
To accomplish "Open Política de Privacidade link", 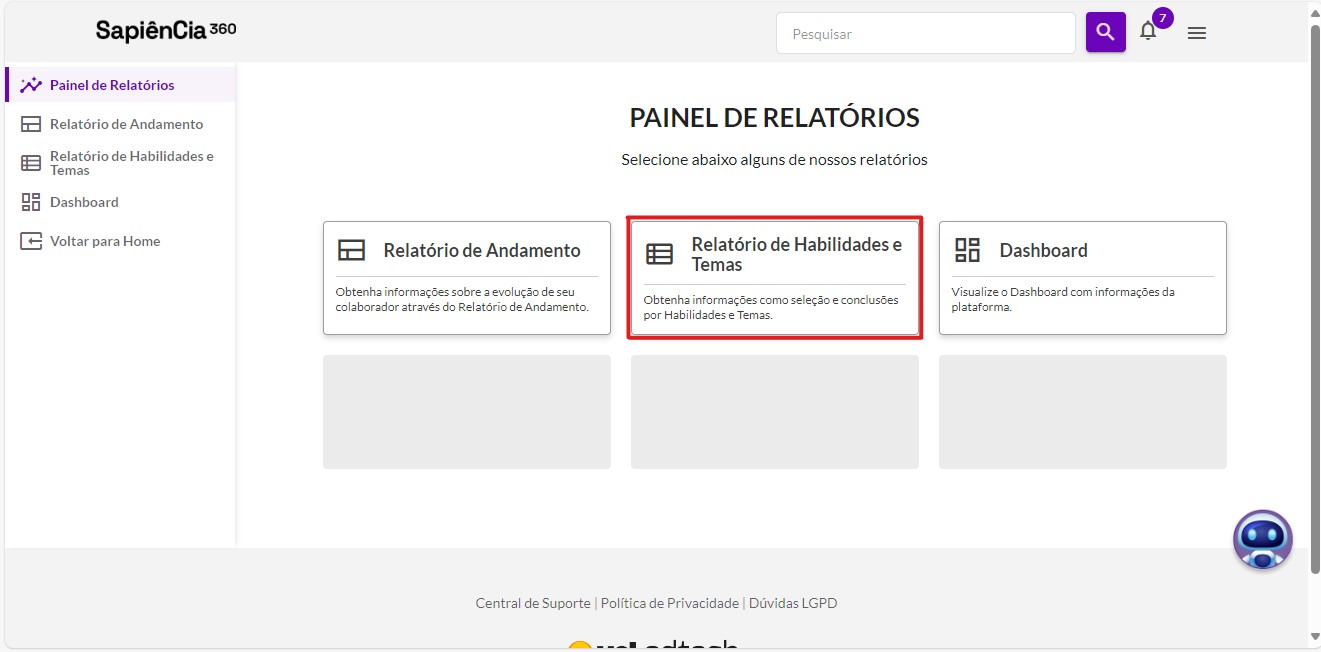I will pyautogui.click(x=670, y=603).
